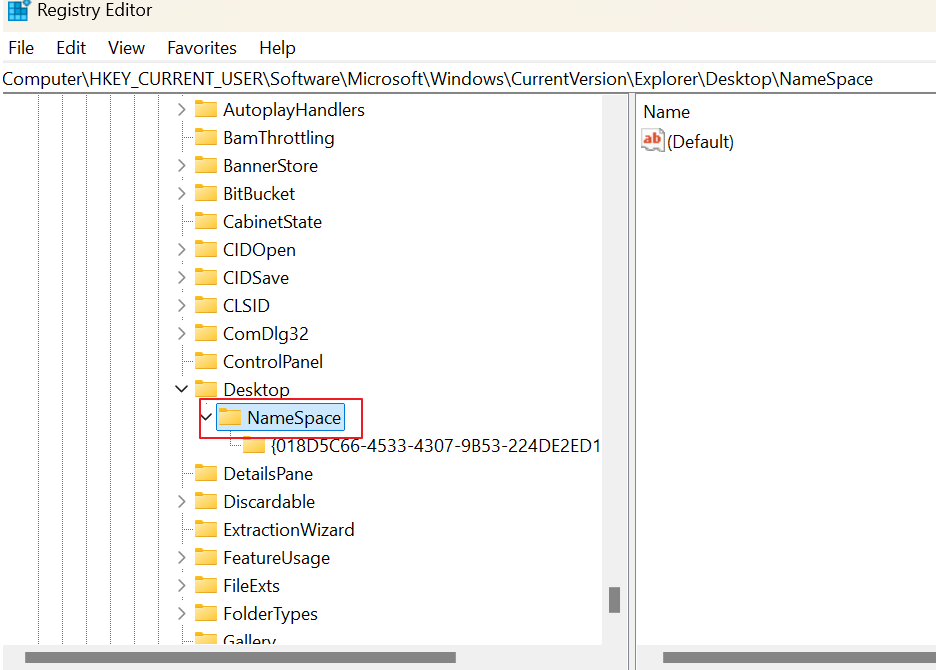
Task: Expand the BannerStore key
Action: [181, 165]
